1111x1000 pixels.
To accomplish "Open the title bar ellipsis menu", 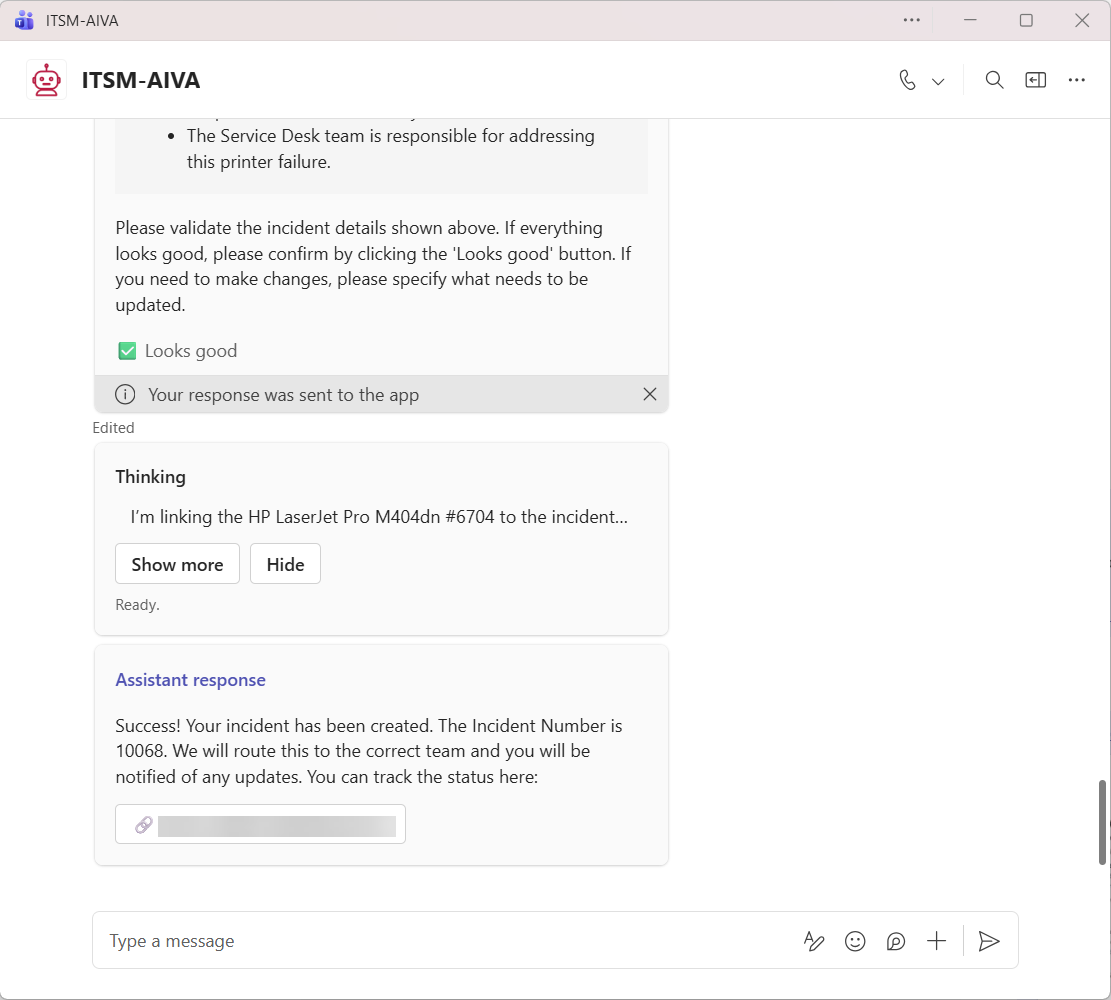I will pos(911,20).
